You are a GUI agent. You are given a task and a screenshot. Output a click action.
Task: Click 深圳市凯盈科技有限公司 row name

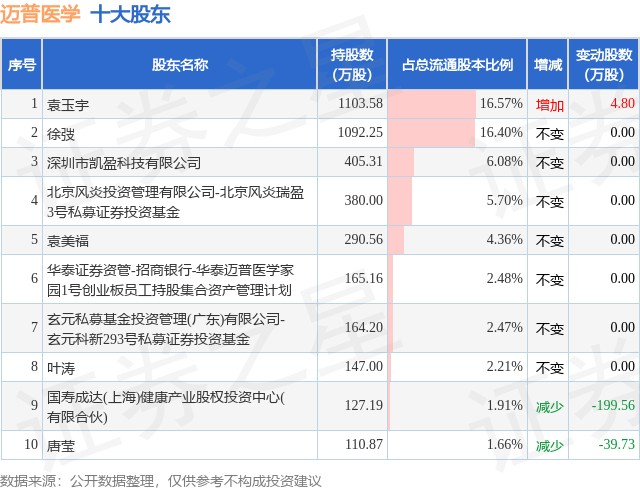pos(124,163)
